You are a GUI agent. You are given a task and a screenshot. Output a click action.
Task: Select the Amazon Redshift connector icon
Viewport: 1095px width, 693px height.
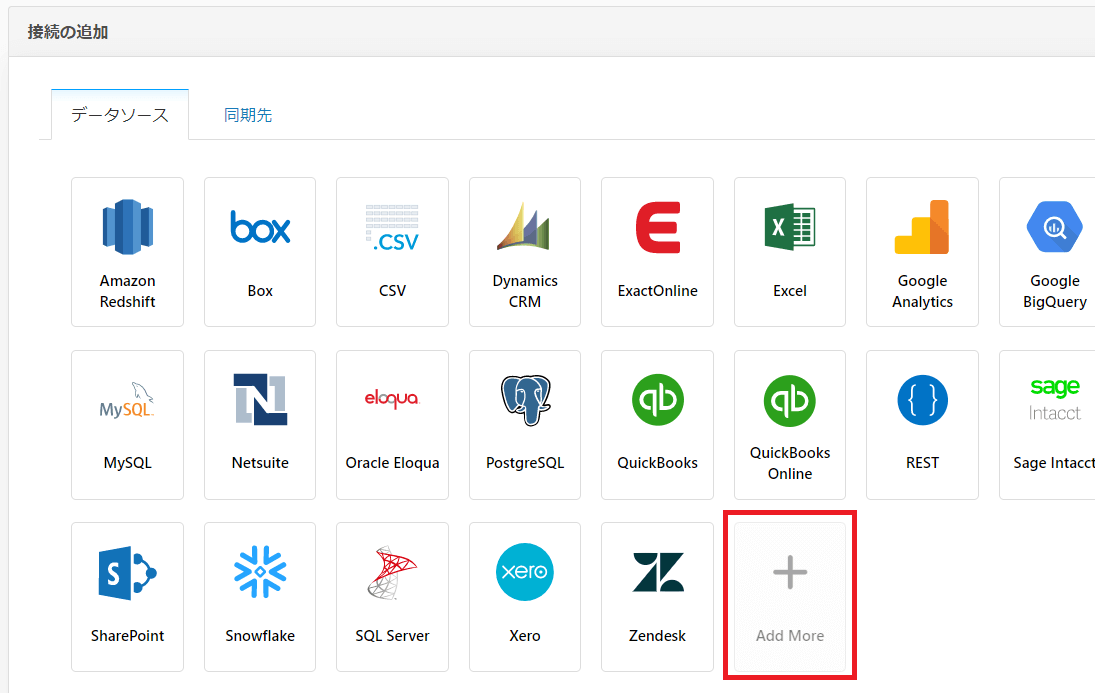point(127,227)
